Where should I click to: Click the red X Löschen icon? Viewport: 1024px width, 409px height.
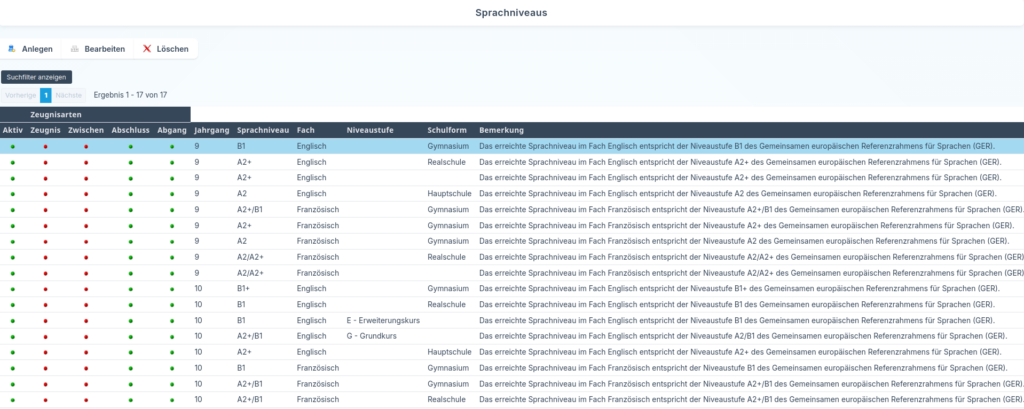(x=147, y=48)
